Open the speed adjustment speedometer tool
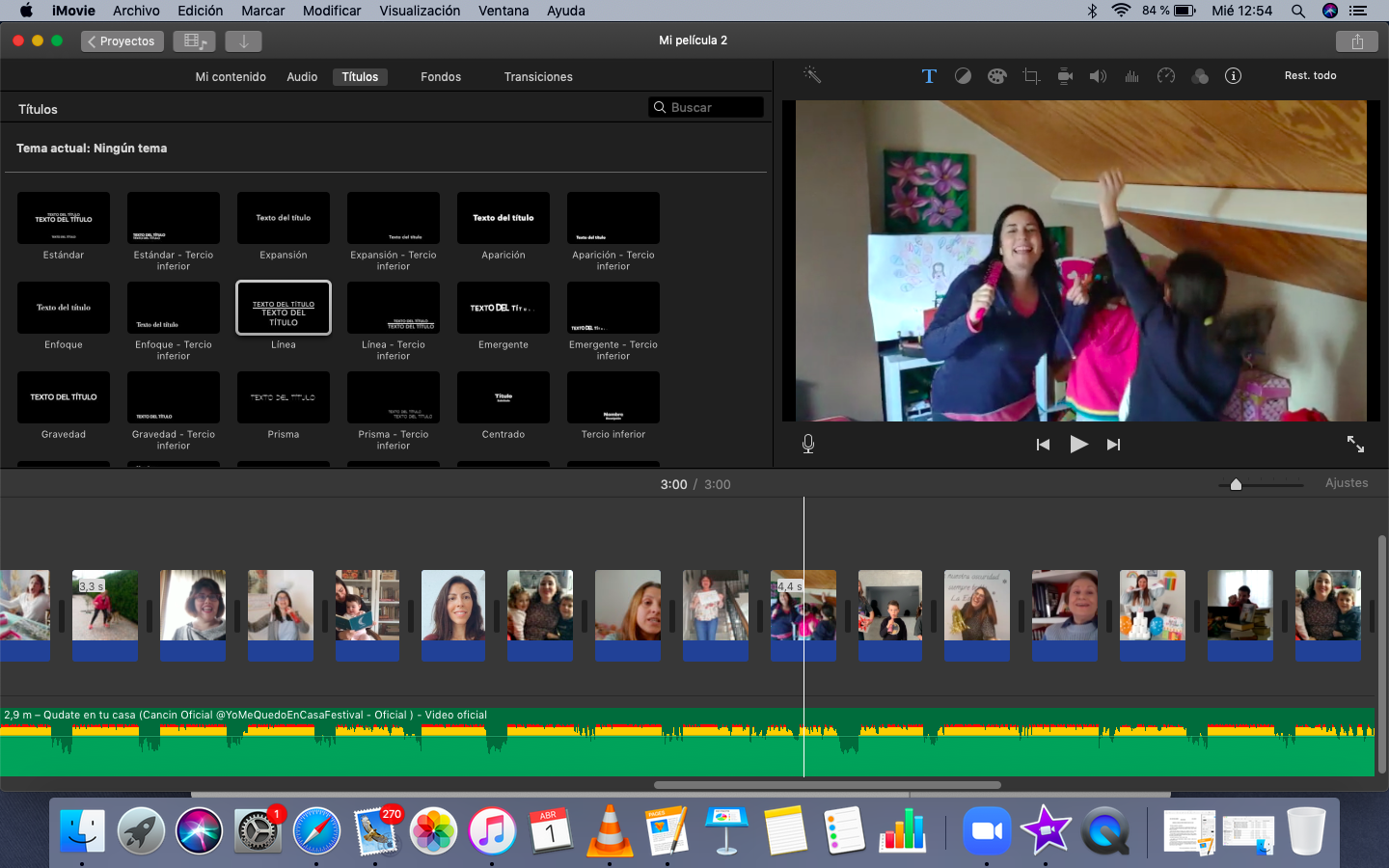Screen dimensions: 1389x868 (x=1166, y=76)
